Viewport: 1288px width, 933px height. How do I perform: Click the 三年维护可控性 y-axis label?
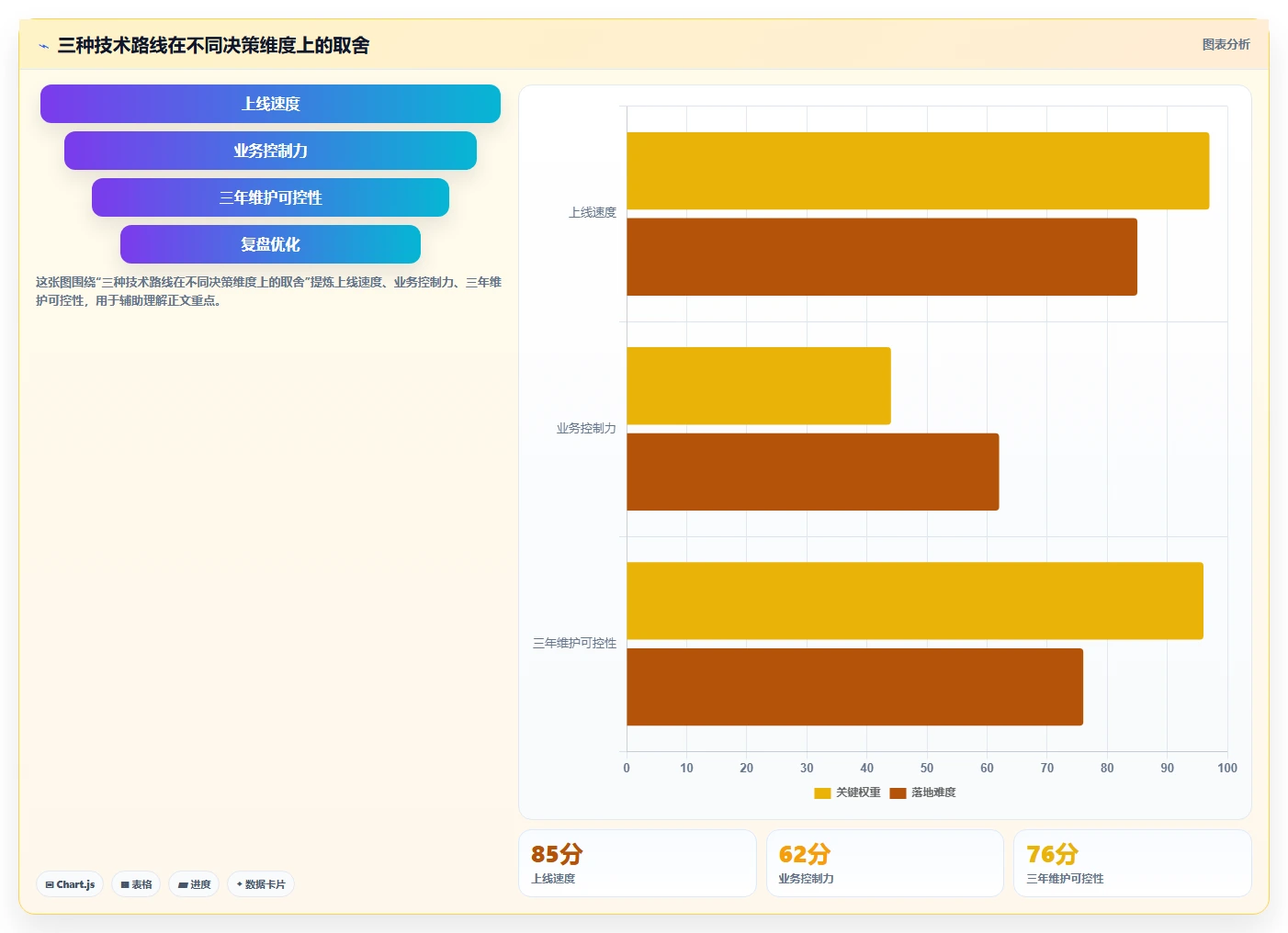[574, 644]
